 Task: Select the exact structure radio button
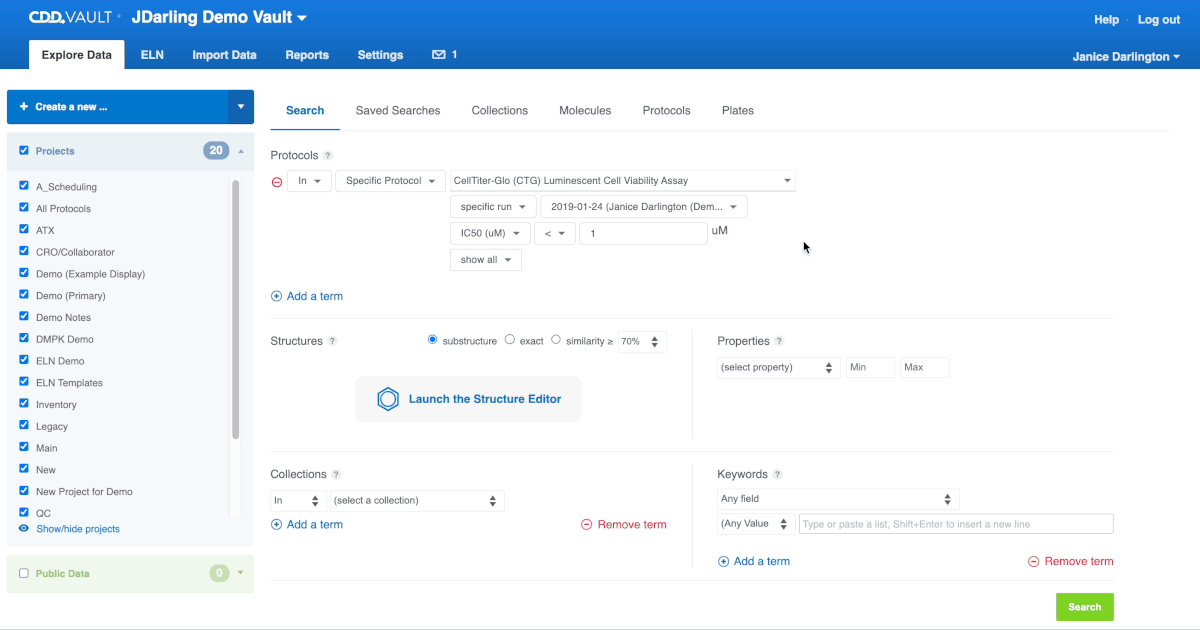[x=510, y=340]
